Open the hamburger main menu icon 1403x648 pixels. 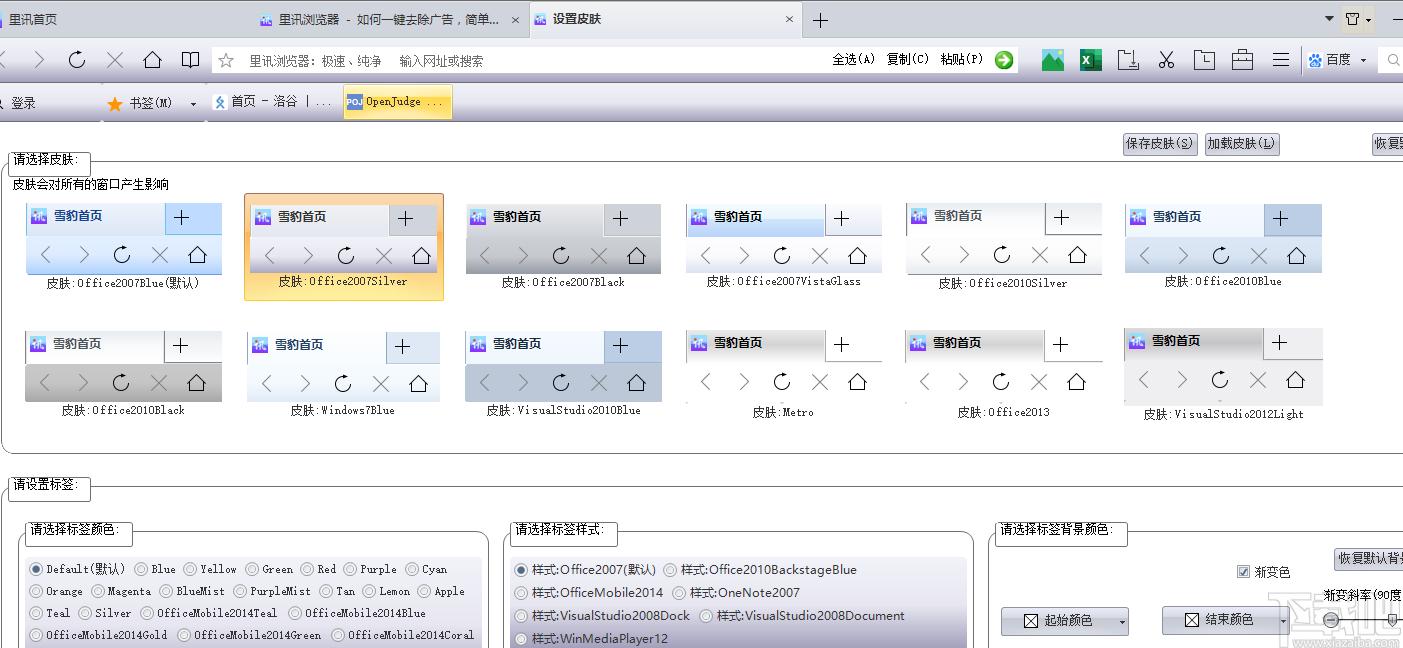(1281, 60)
